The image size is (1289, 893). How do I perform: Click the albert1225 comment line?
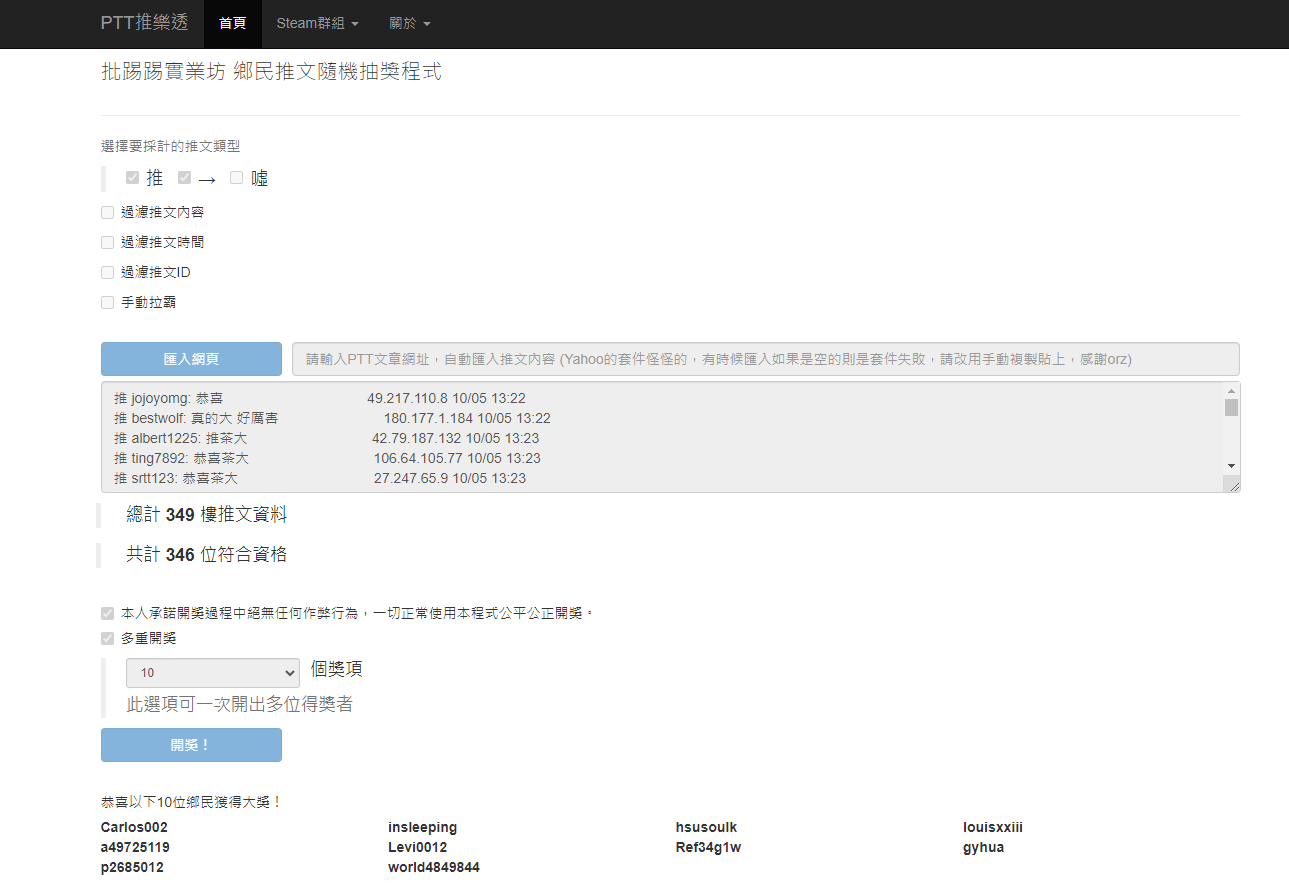[x=327, y=438]
